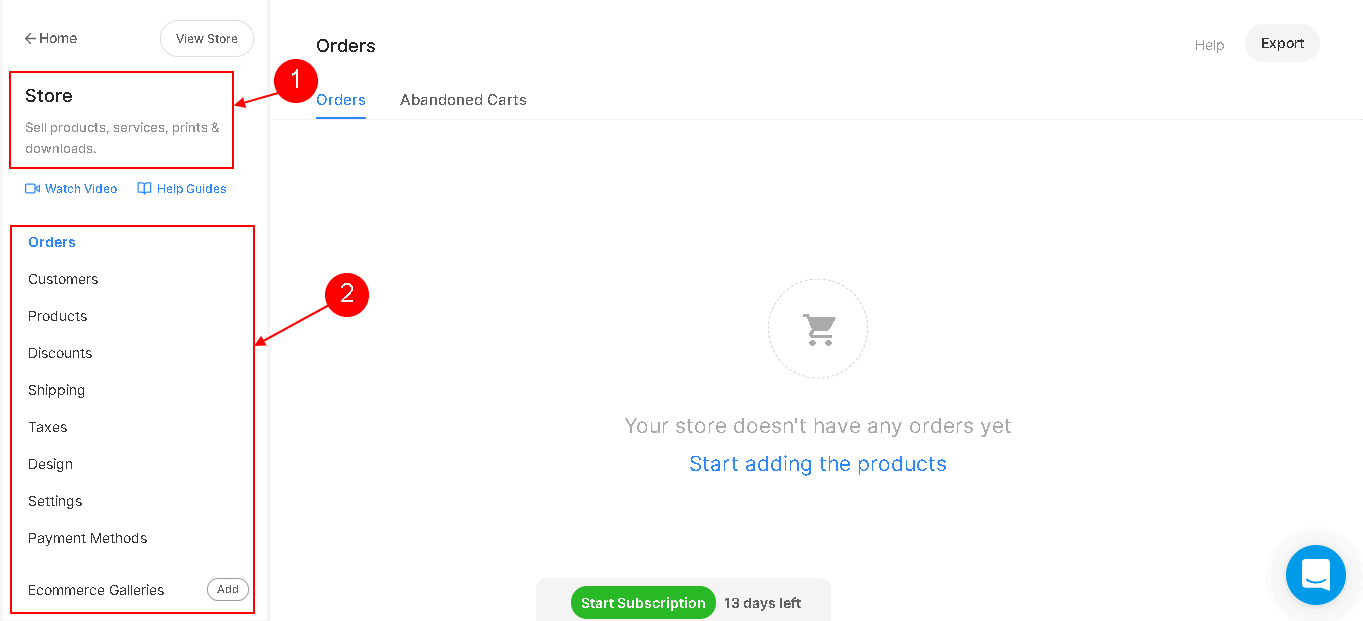This screenshot has width=1363, height=621.
Task: Select the Orders tab
Action: click(x=341, y=100)
